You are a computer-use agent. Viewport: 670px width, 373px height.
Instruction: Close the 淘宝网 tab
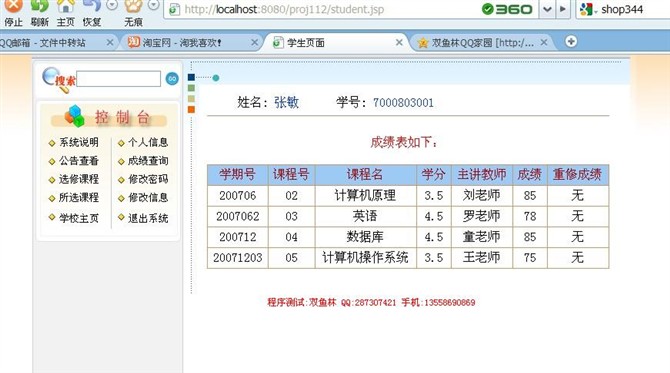pyautogui.click(x=254, y=43)
